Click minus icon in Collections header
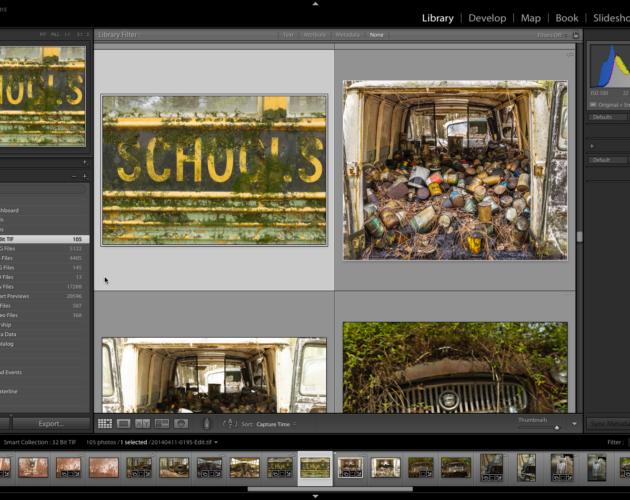630x500 pixels. pyautogui.click(x=74, y=176)
